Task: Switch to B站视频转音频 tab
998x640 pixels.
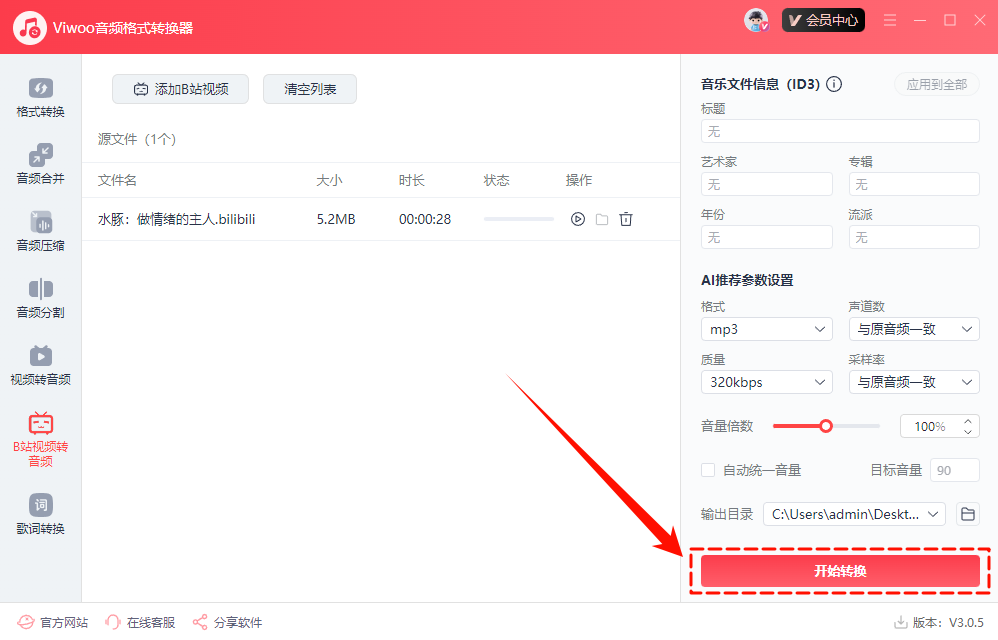Action: tap(39, 438)
